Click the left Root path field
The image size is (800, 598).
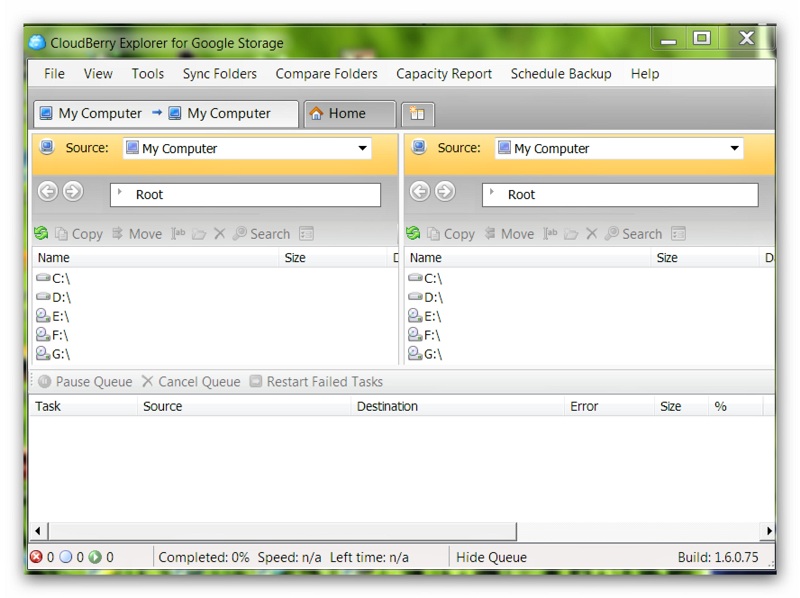(x=245, y=194)
